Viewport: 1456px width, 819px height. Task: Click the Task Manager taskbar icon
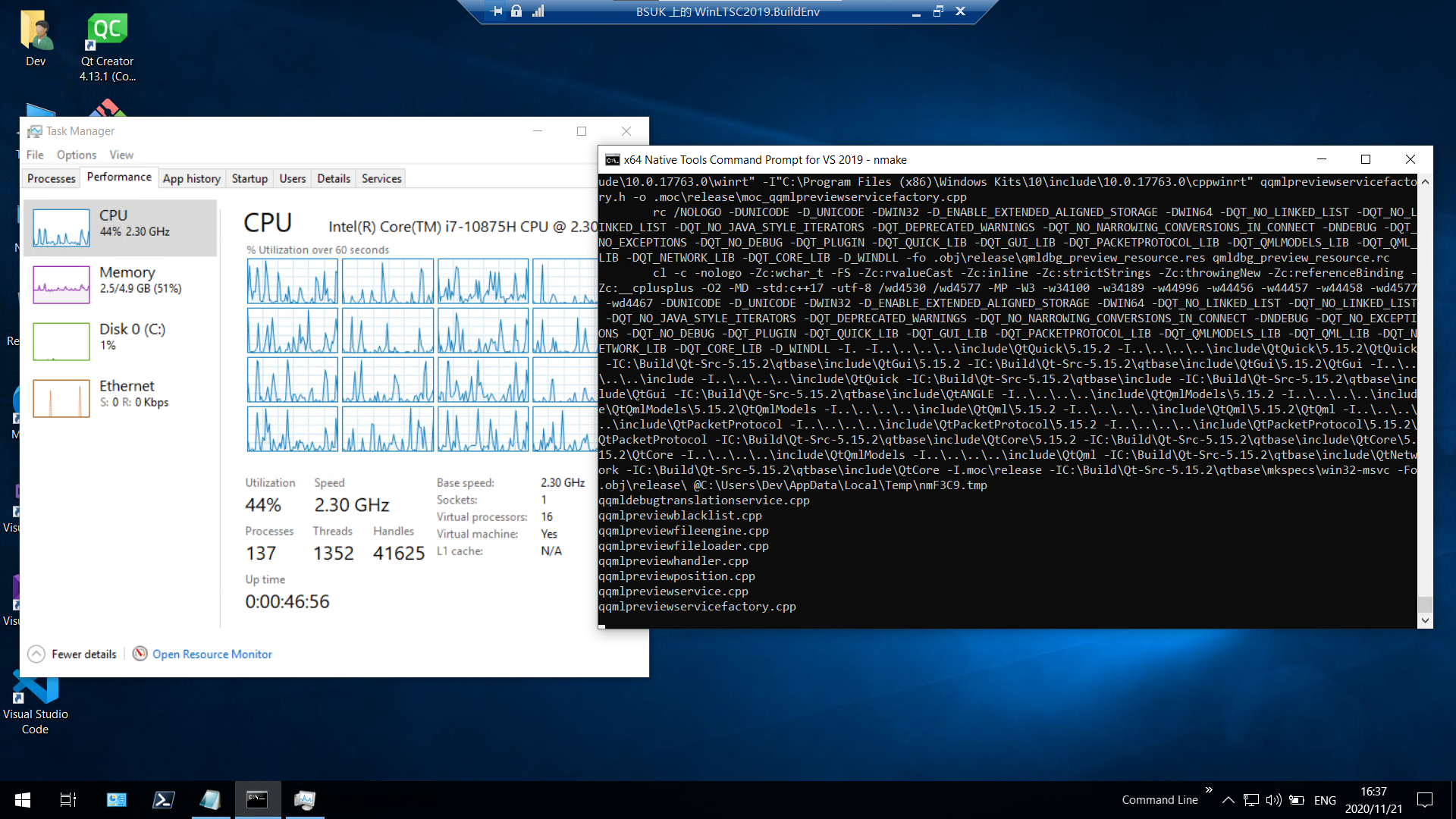[x=305, y=799]
